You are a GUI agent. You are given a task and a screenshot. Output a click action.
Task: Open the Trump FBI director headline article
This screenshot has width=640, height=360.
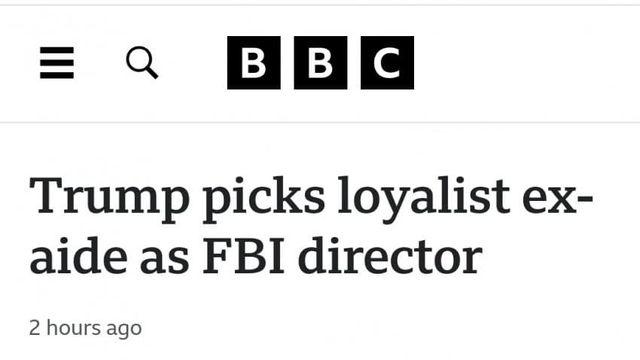tap(311, 226)
